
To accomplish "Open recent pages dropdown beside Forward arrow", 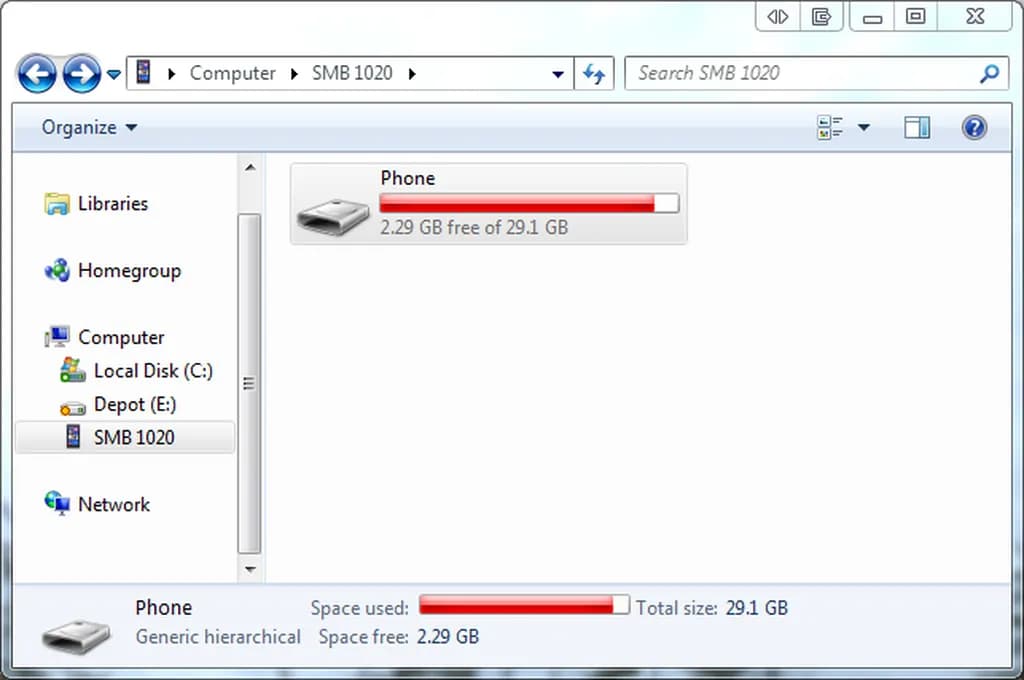I will (x=114, y=74).
